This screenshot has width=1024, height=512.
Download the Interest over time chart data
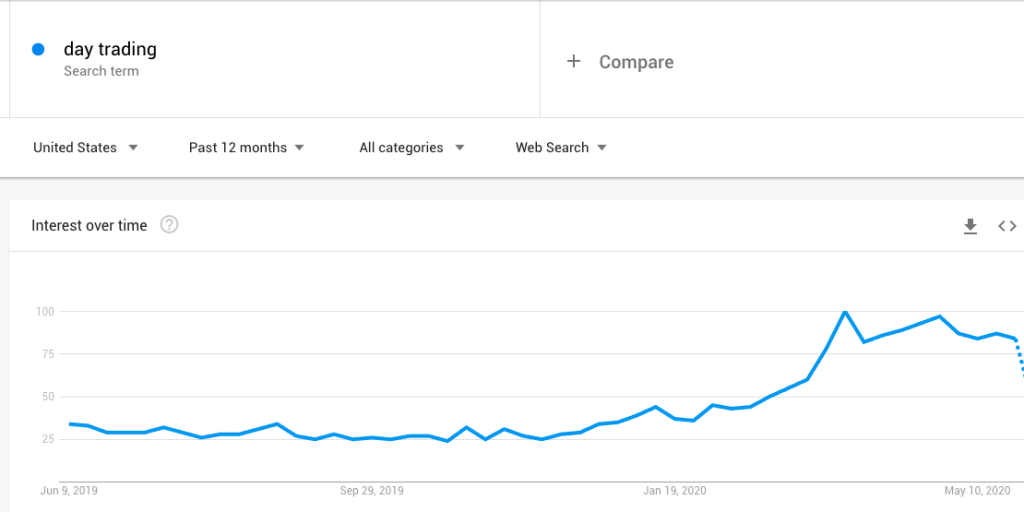pos(970,226)
